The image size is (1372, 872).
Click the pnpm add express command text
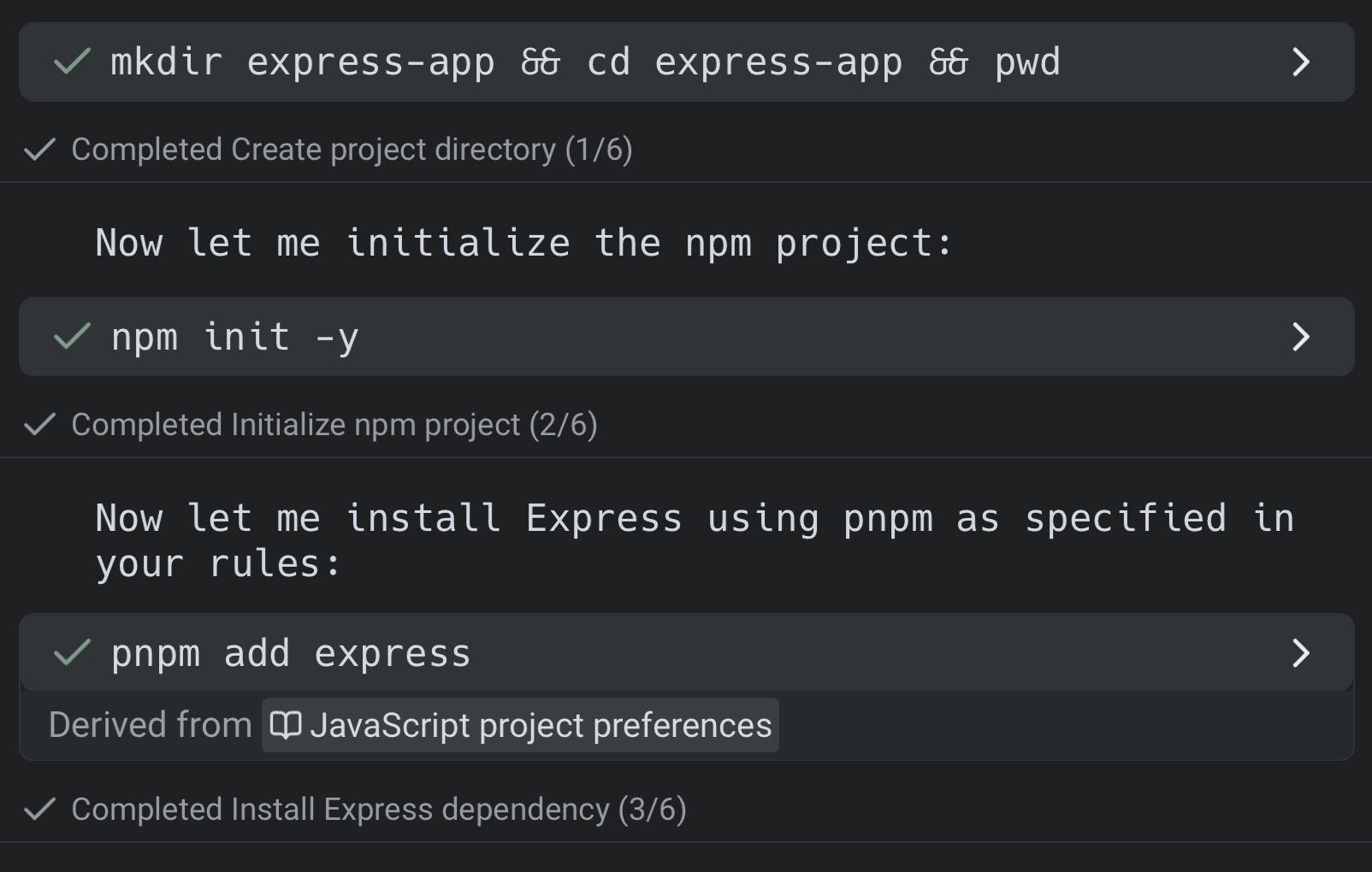tap(291, 654)
